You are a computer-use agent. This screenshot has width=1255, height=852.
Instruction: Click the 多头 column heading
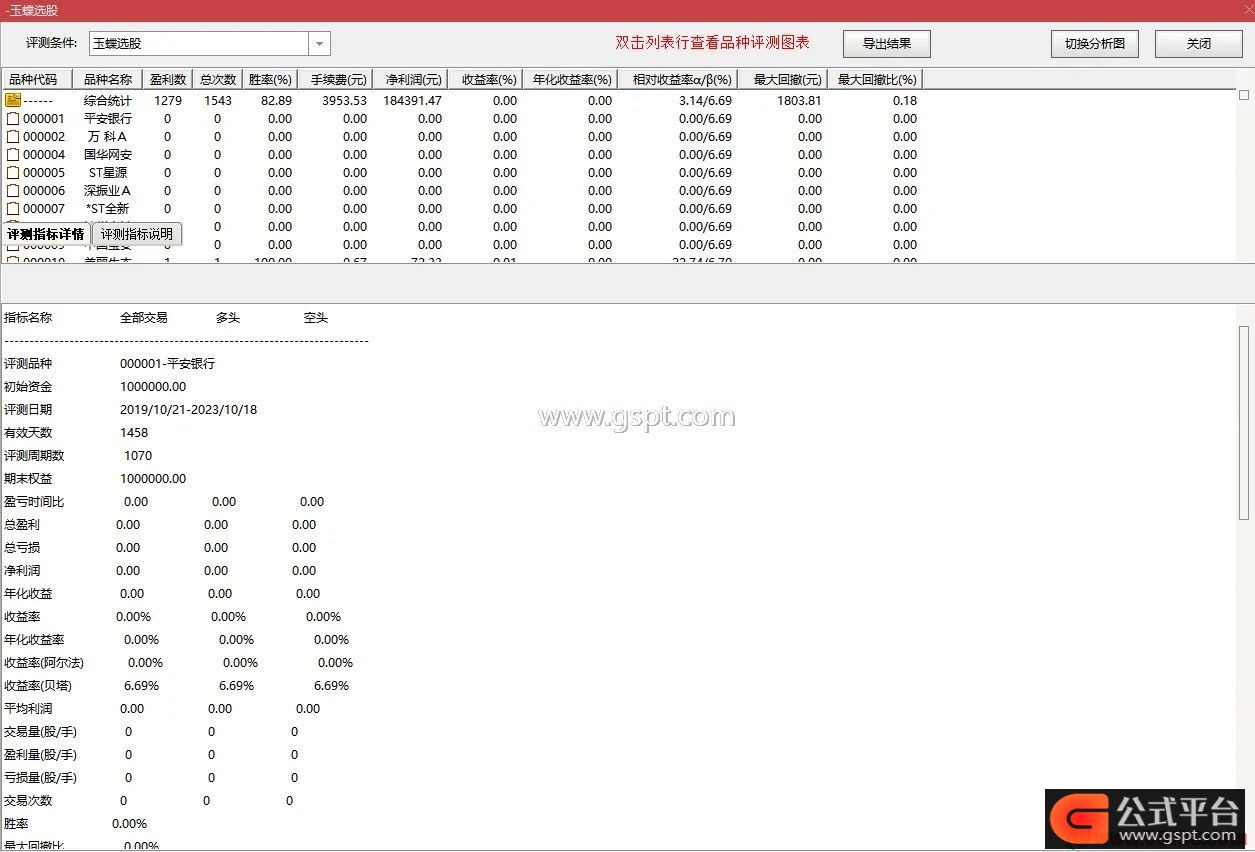pos(228,317)
